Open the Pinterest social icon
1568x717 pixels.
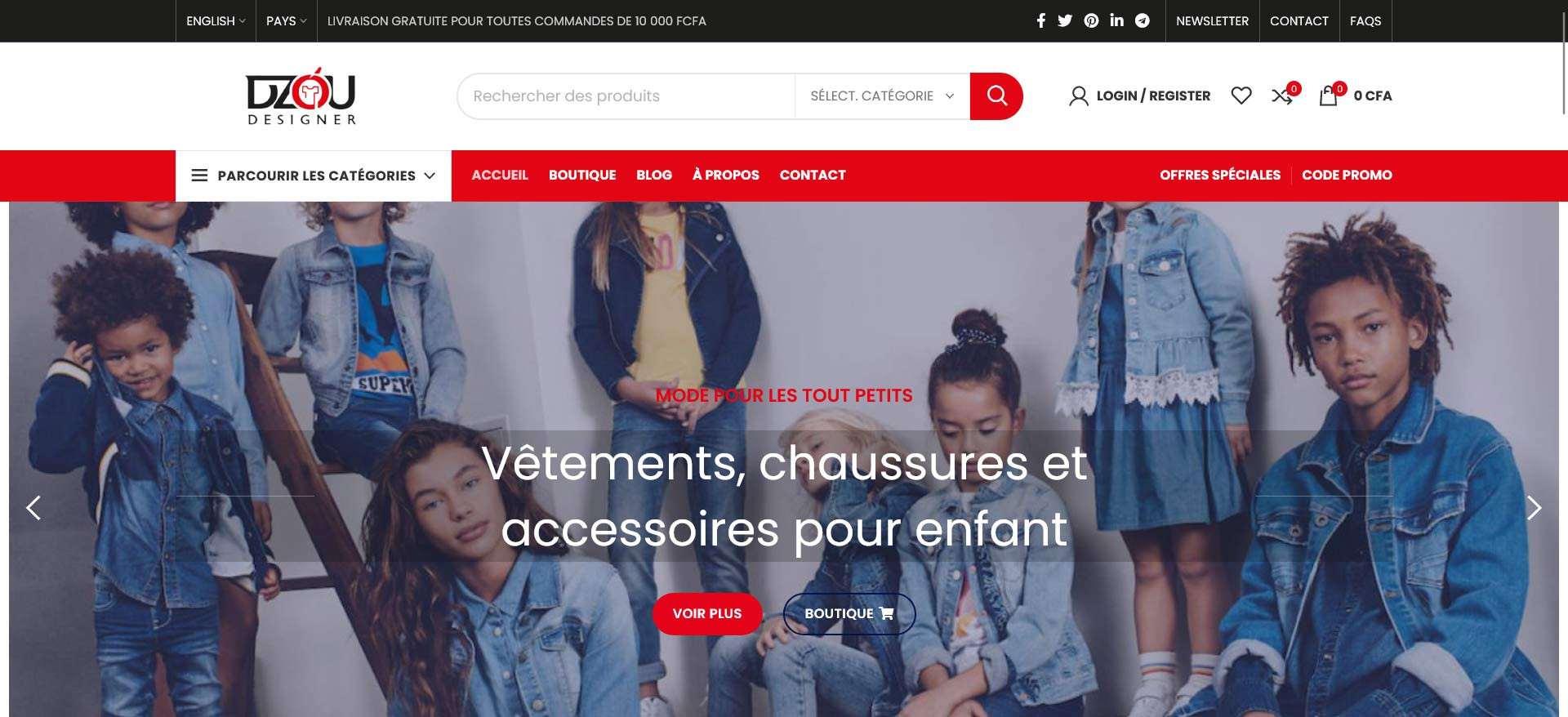coord(1091,20)
